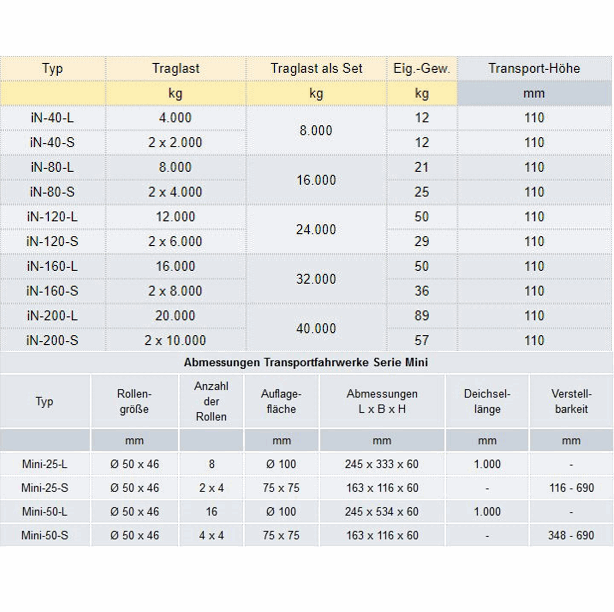Click the "Traglast als Set" column header

tap(316, 69)
